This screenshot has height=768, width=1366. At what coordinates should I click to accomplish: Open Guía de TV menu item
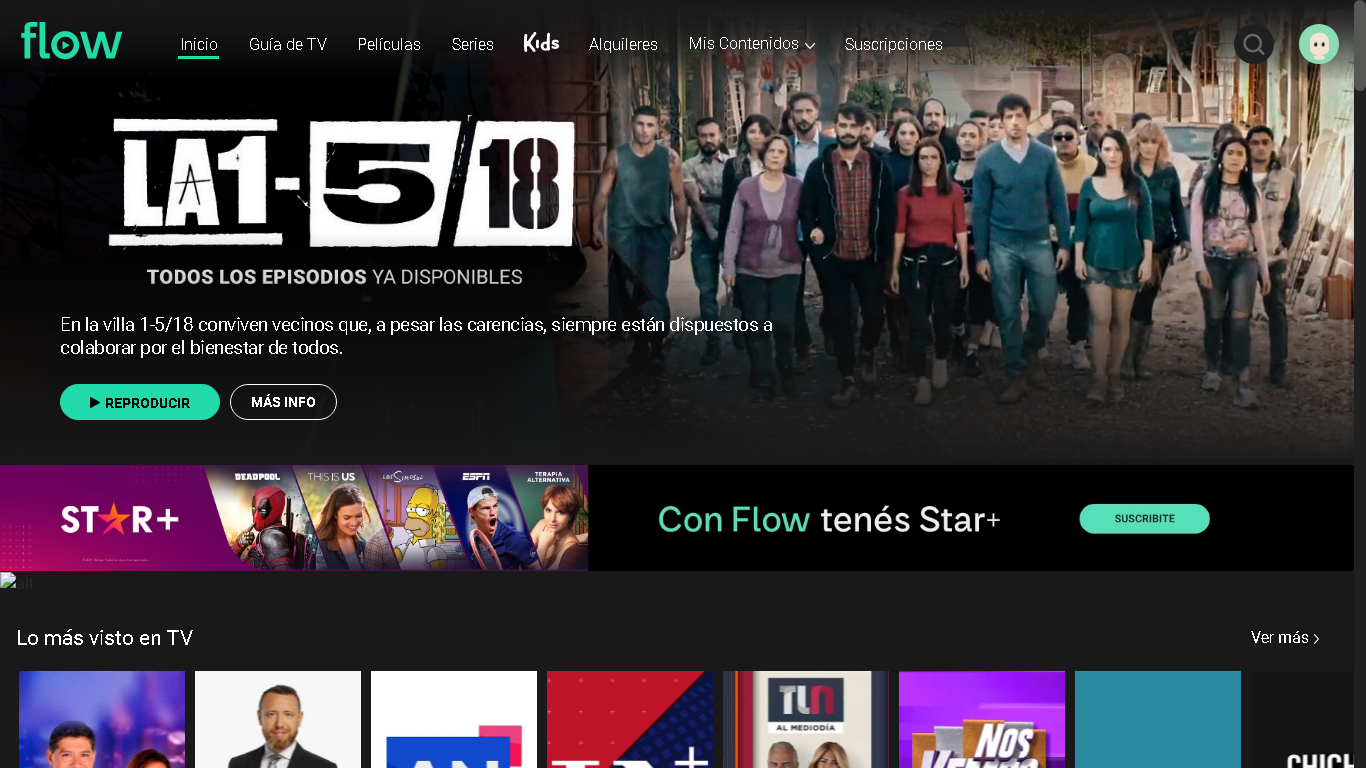(288, 45)
